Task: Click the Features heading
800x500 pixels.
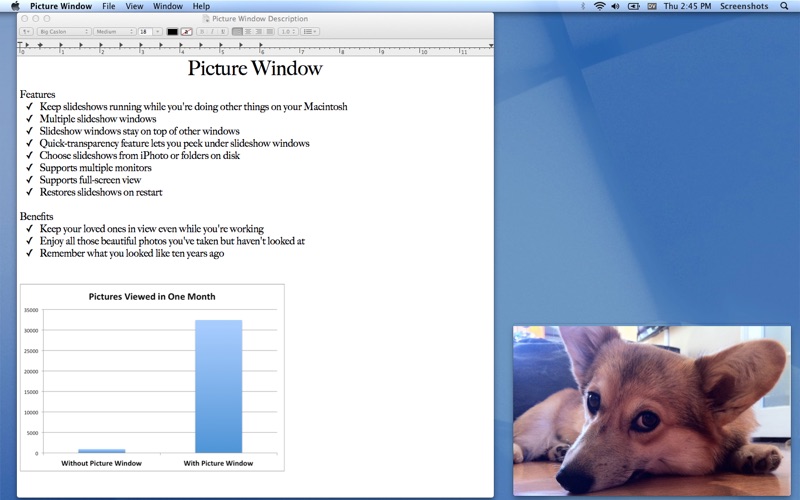Action: [x=37, y=94]
